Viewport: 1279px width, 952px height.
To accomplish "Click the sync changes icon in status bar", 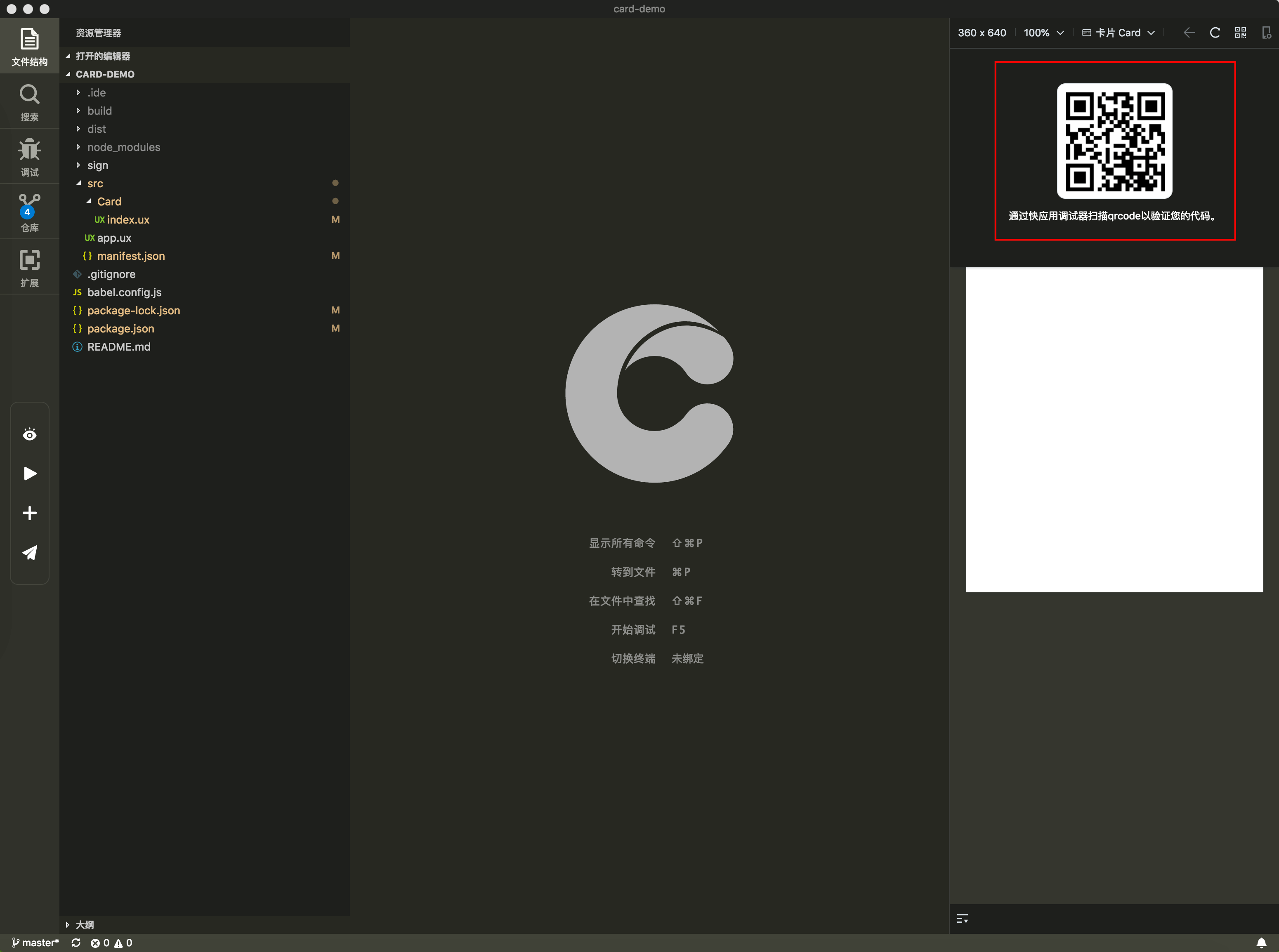I will (x=76, y=943).
